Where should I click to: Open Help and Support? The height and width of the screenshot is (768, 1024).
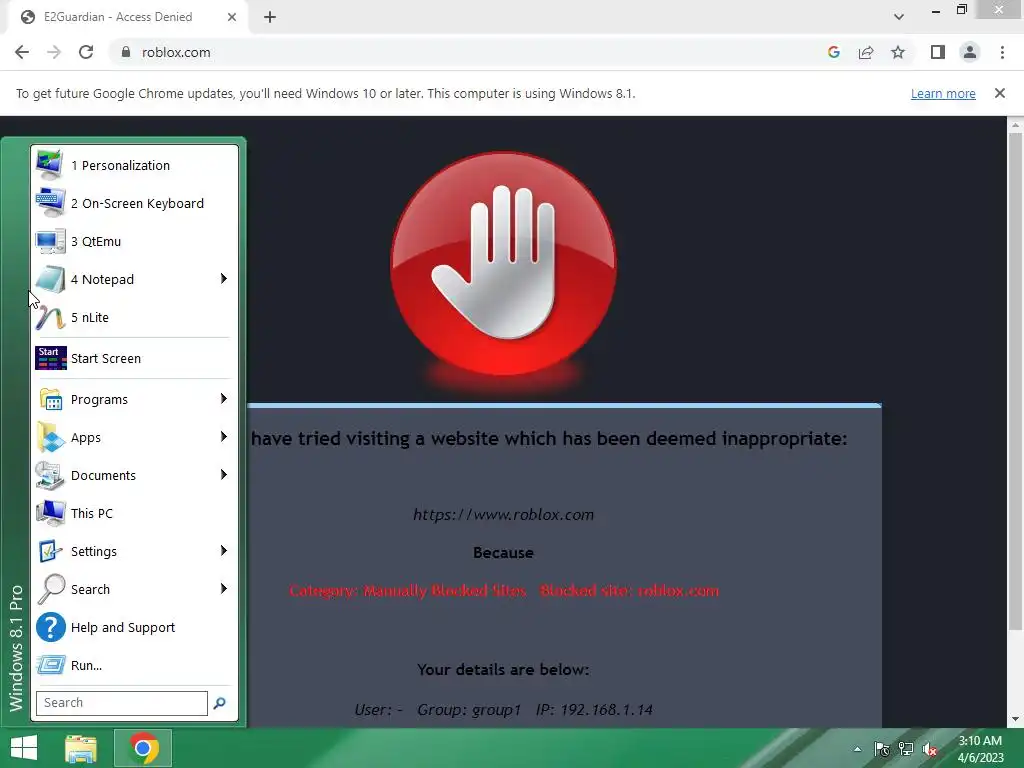click(x=135, y=627)
